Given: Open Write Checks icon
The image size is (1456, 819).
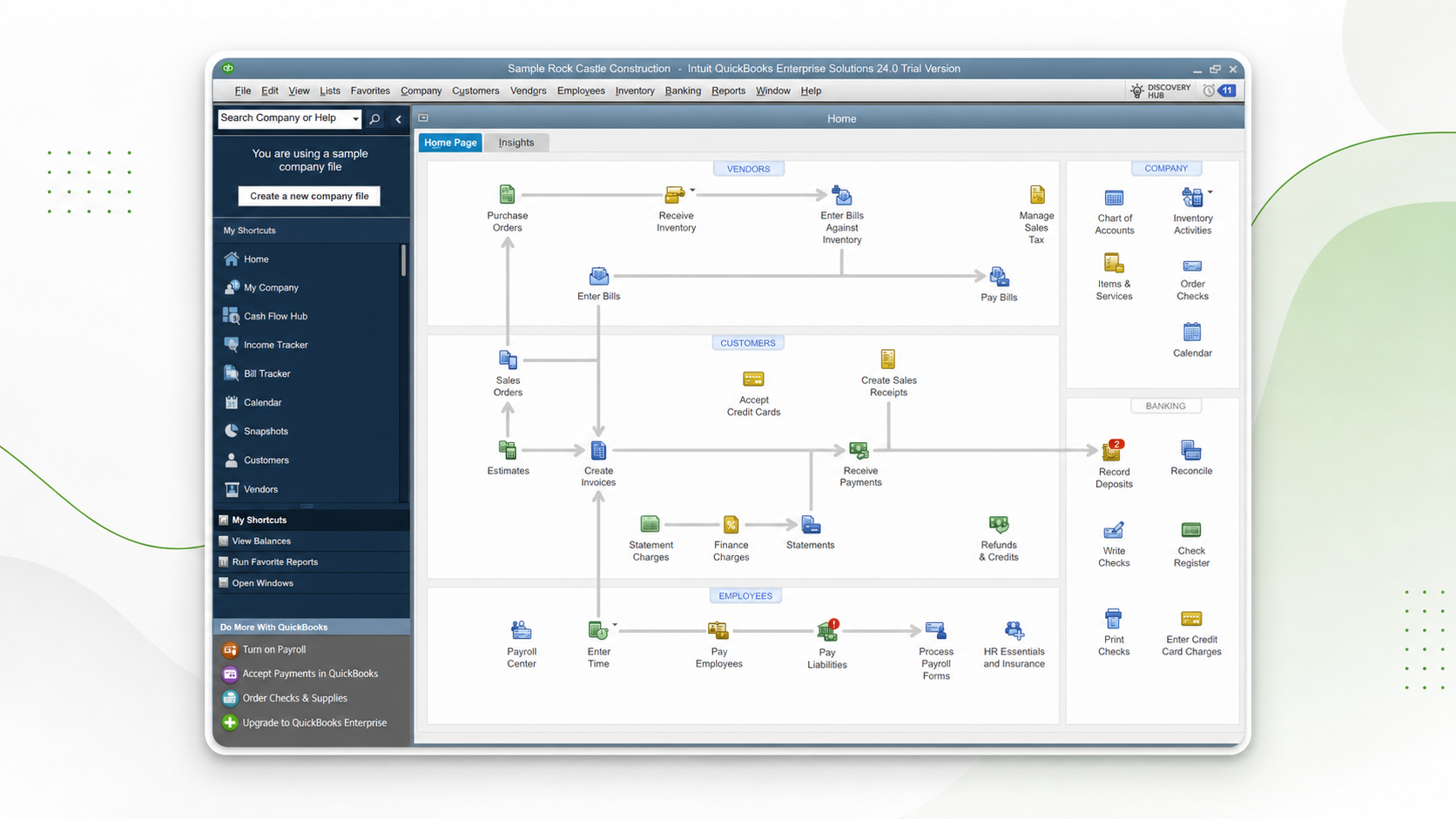Looking at the screenshot, I should pos(1114,530).
